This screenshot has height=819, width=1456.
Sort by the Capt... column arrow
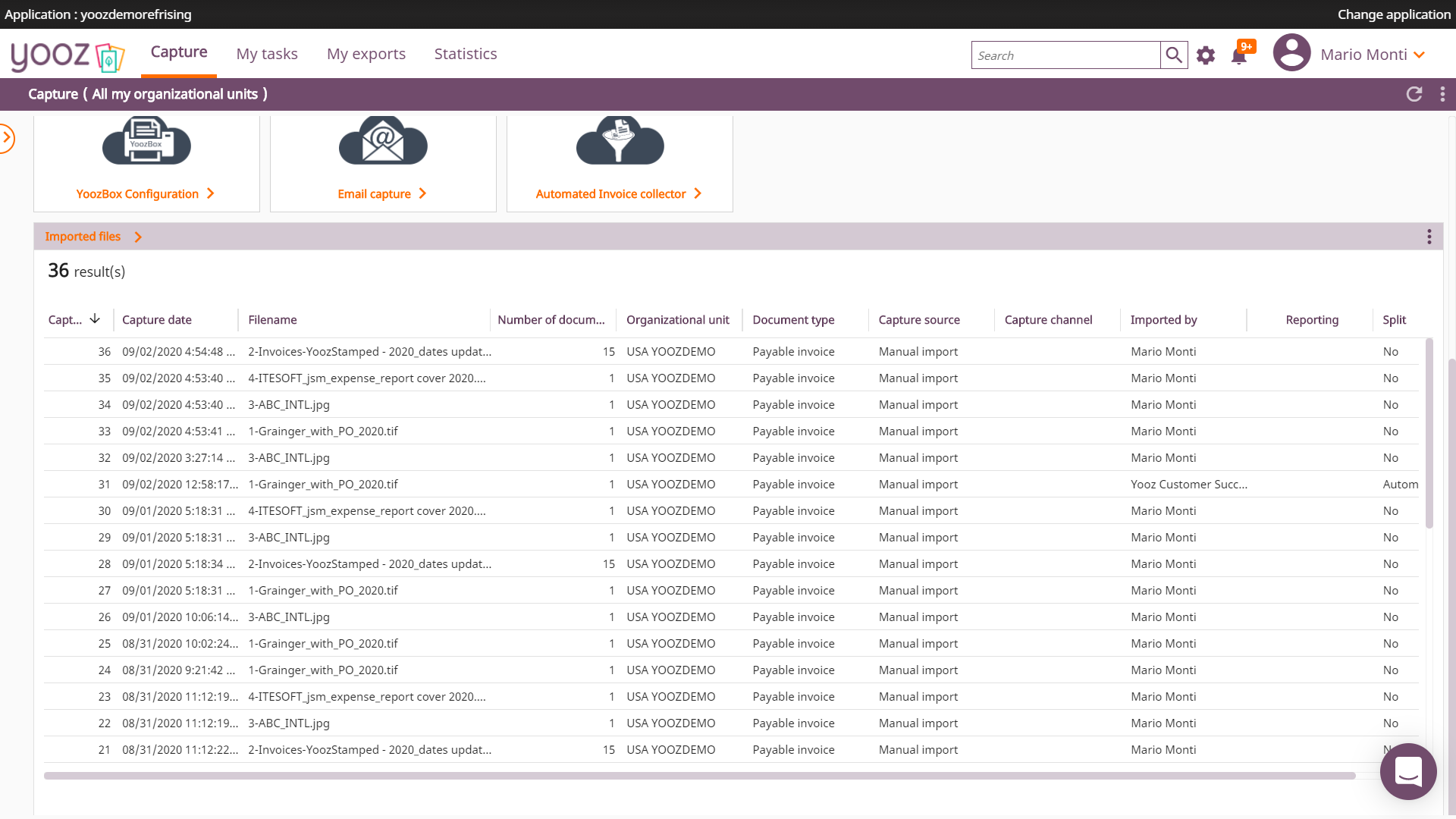coord(95,319)
